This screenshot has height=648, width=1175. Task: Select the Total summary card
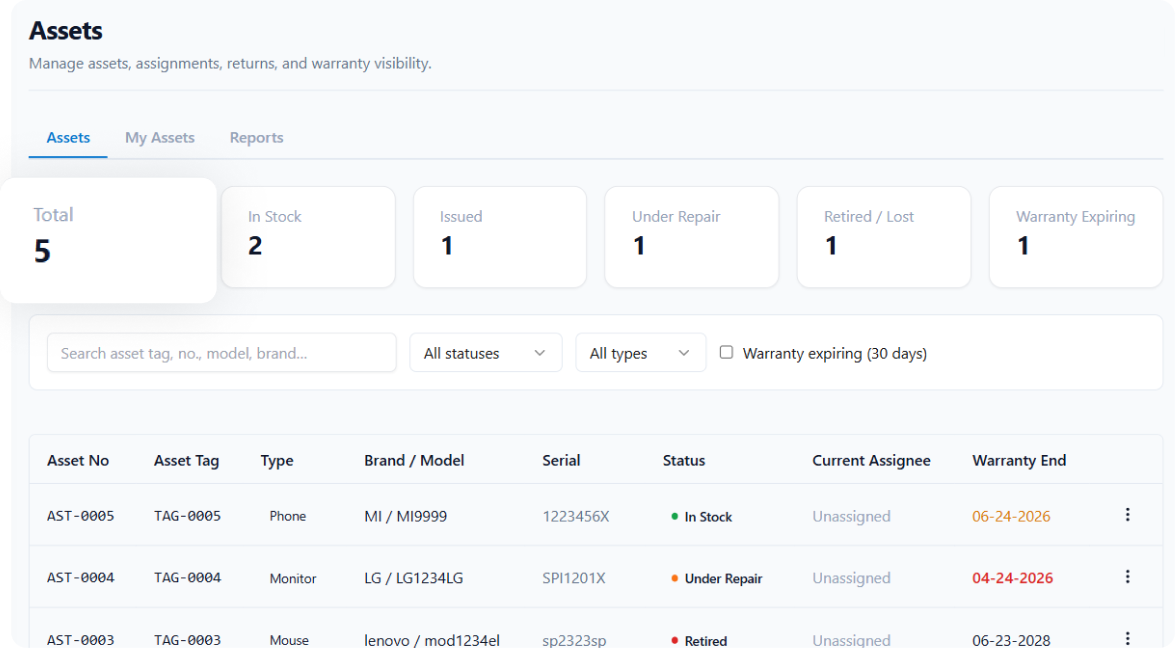[109, 240]
